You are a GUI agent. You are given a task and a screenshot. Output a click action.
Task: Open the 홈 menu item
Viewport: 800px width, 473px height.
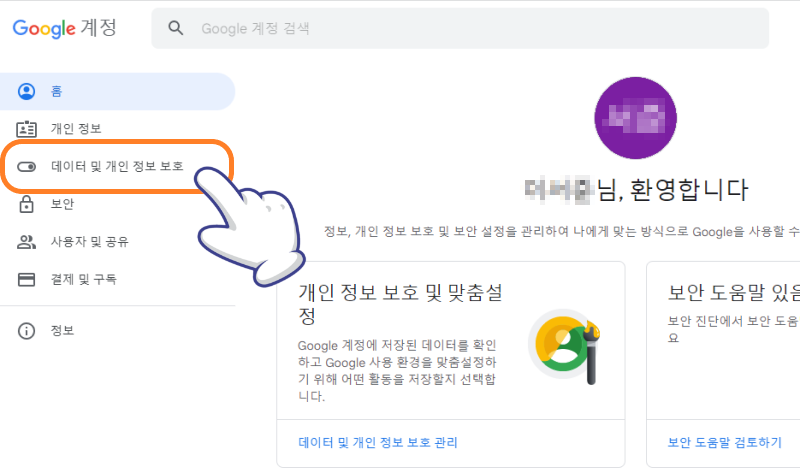117,91
